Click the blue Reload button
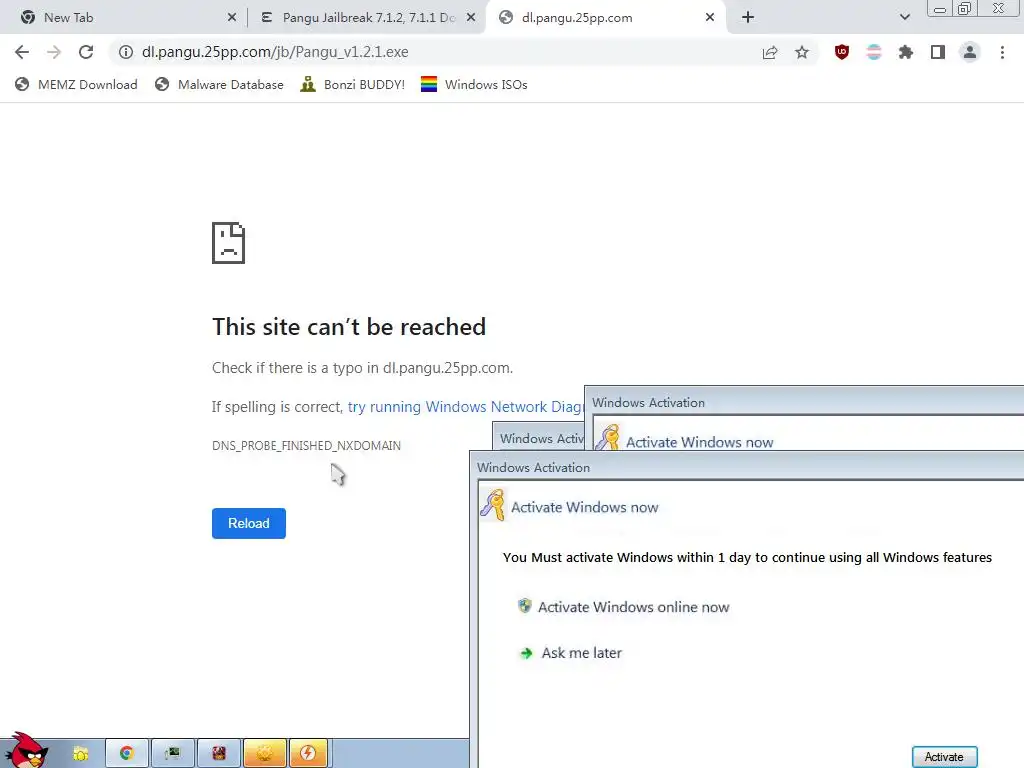 pyautogui.click(x=249, y=523)
